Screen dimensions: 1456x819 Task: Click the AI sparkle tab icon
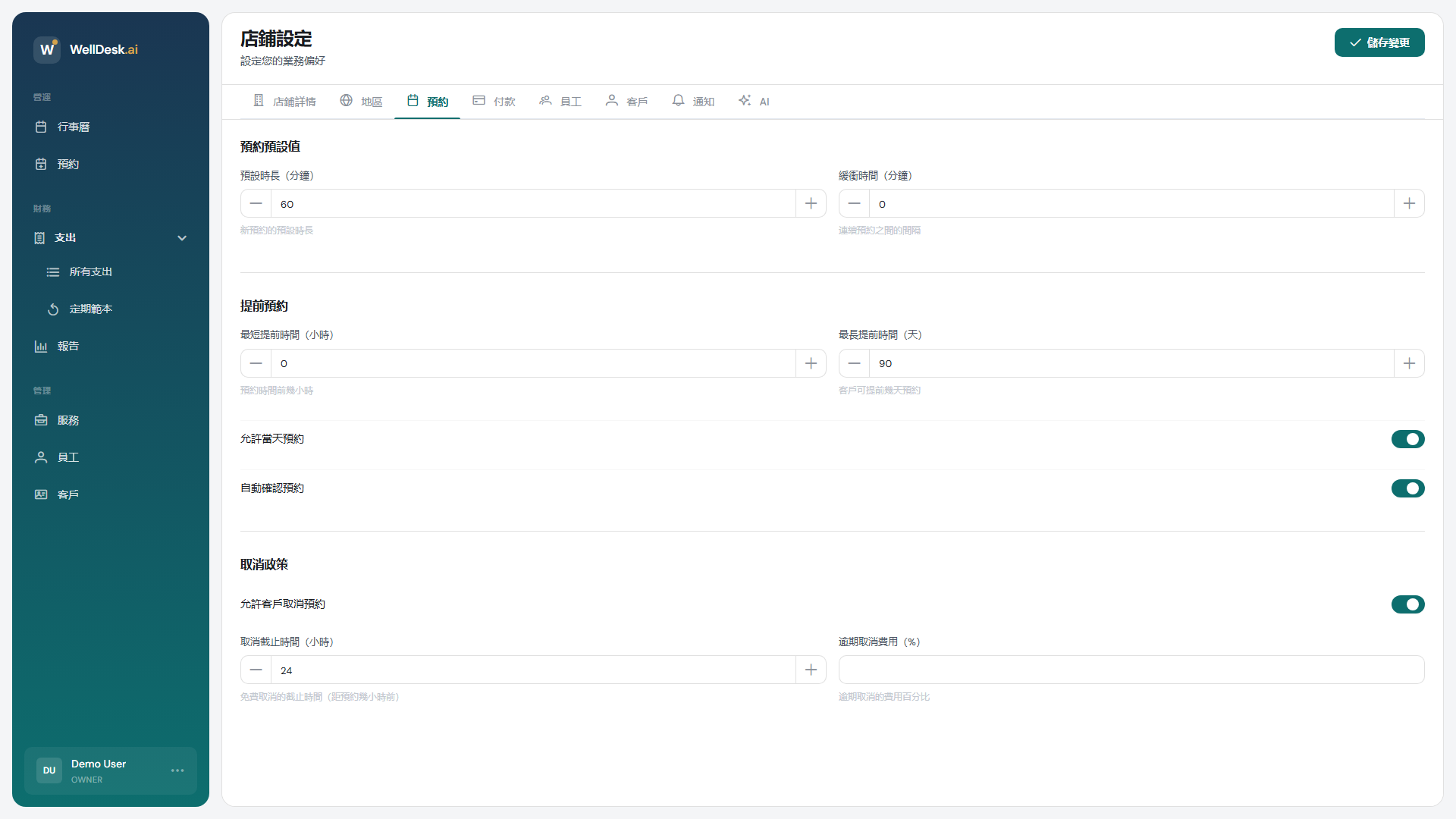[x=745, y=101]
